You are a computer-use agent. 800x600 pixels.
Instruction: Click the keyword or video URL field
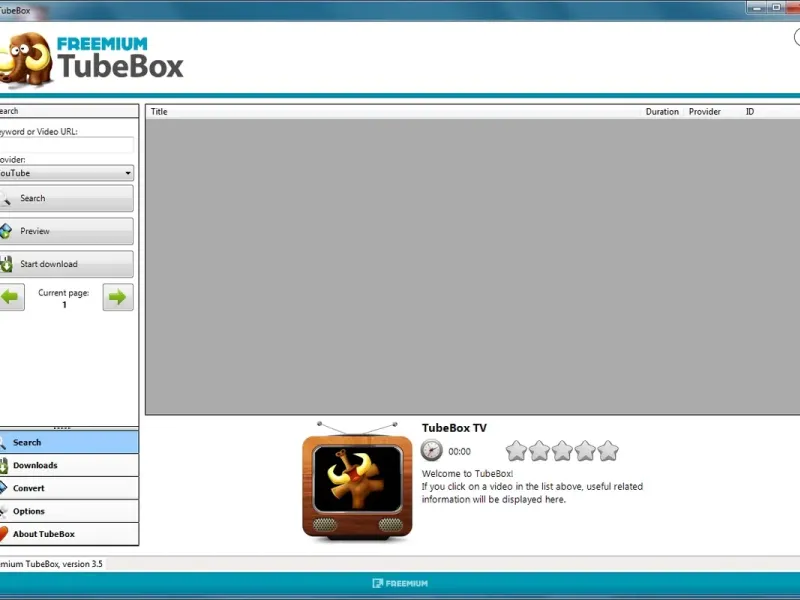(66, 145)
